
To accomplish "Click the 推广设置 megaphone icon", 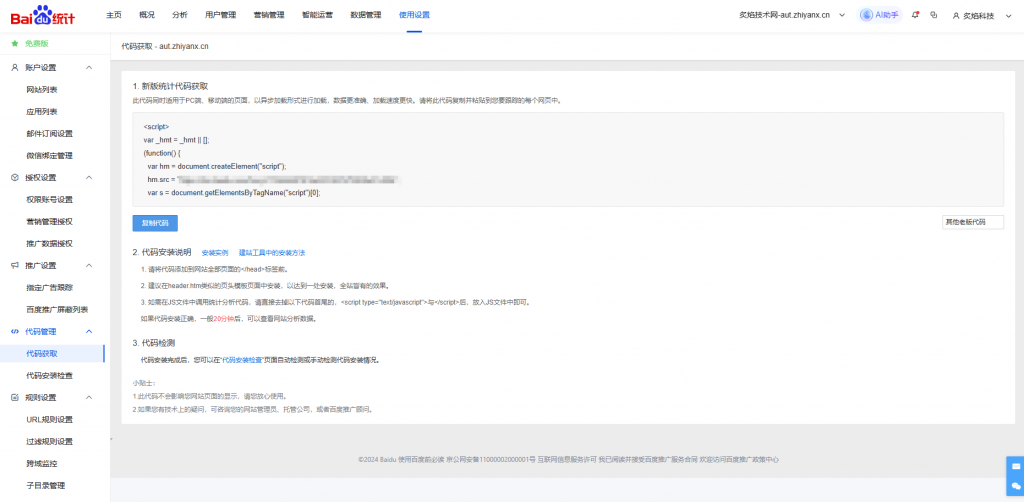I will [x=14, y=266].
